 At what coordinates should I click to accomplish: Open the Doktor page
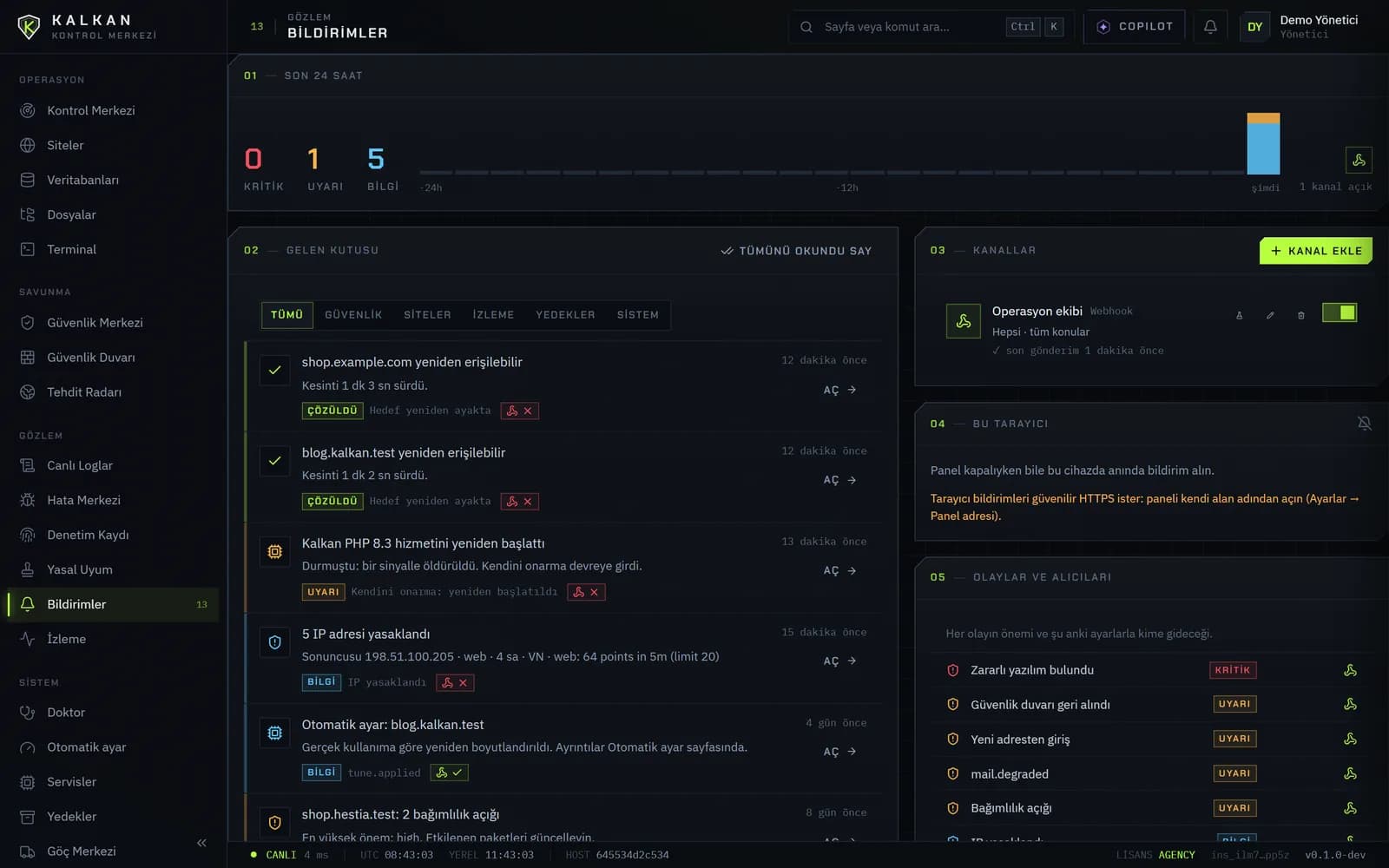(113, 712)
